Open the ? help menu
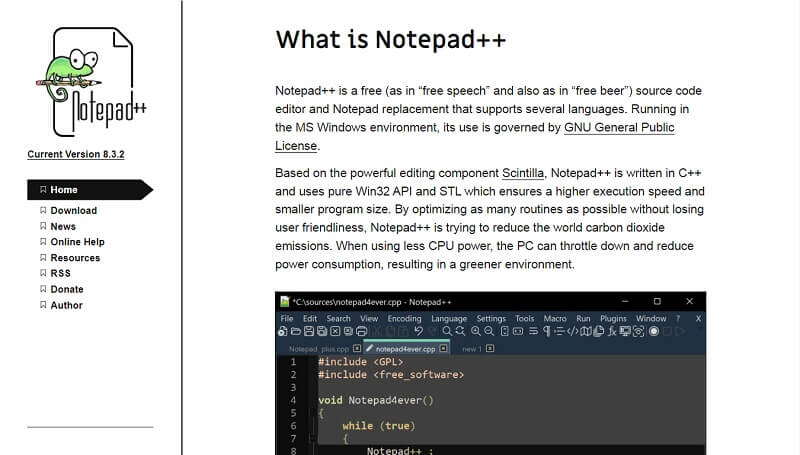800x455 pixels. 678,318
